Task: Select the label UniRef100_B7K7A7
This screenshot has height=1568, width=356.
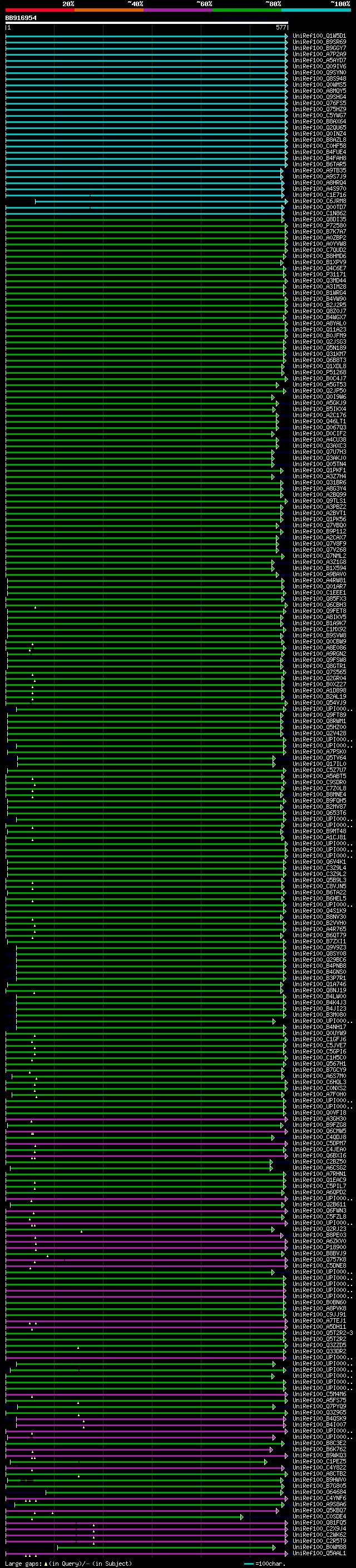Action: coord(319,231)
